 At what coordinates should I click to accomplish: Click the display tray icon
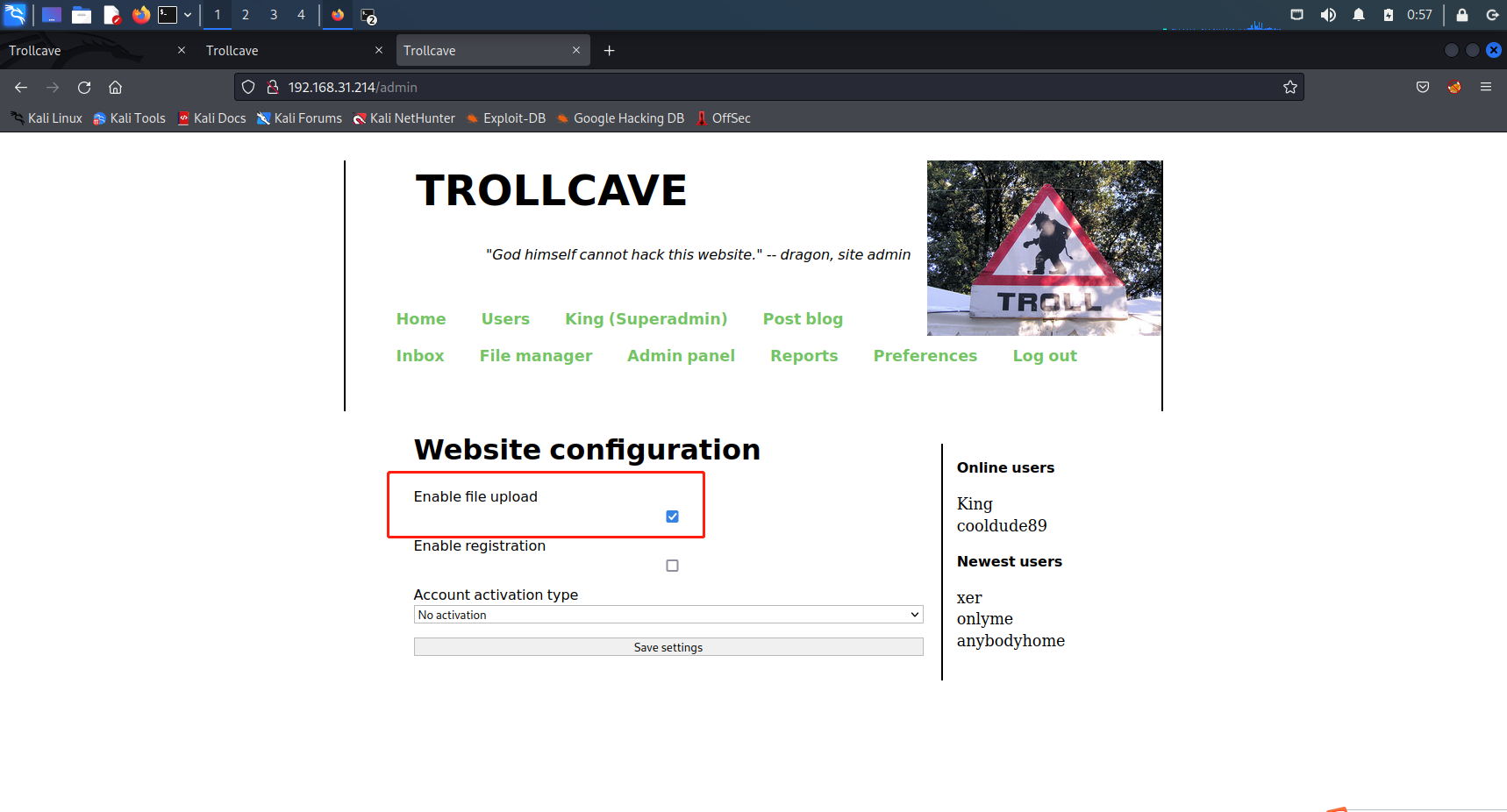coord(1297,15)
